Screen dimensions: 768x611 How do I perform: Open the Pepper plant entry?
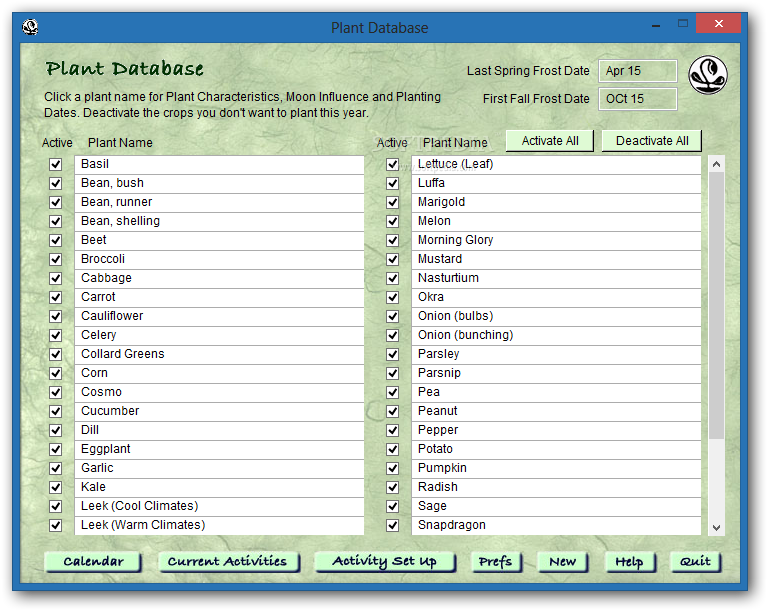556,430
